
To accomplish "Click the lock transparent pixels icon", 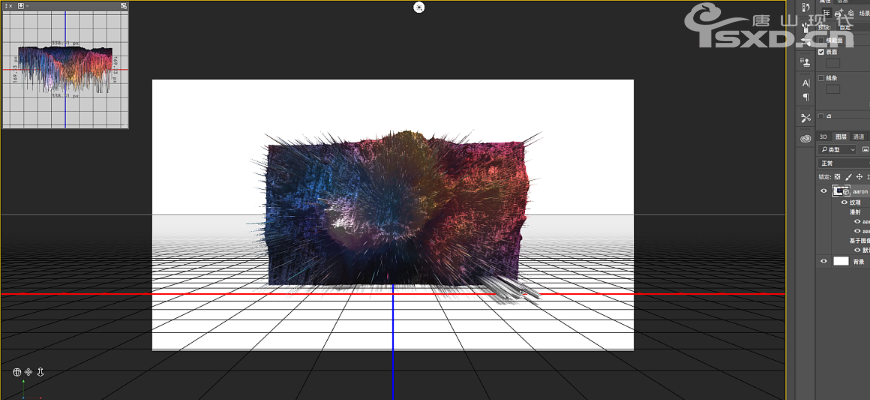I will click(x=838, y=176).
